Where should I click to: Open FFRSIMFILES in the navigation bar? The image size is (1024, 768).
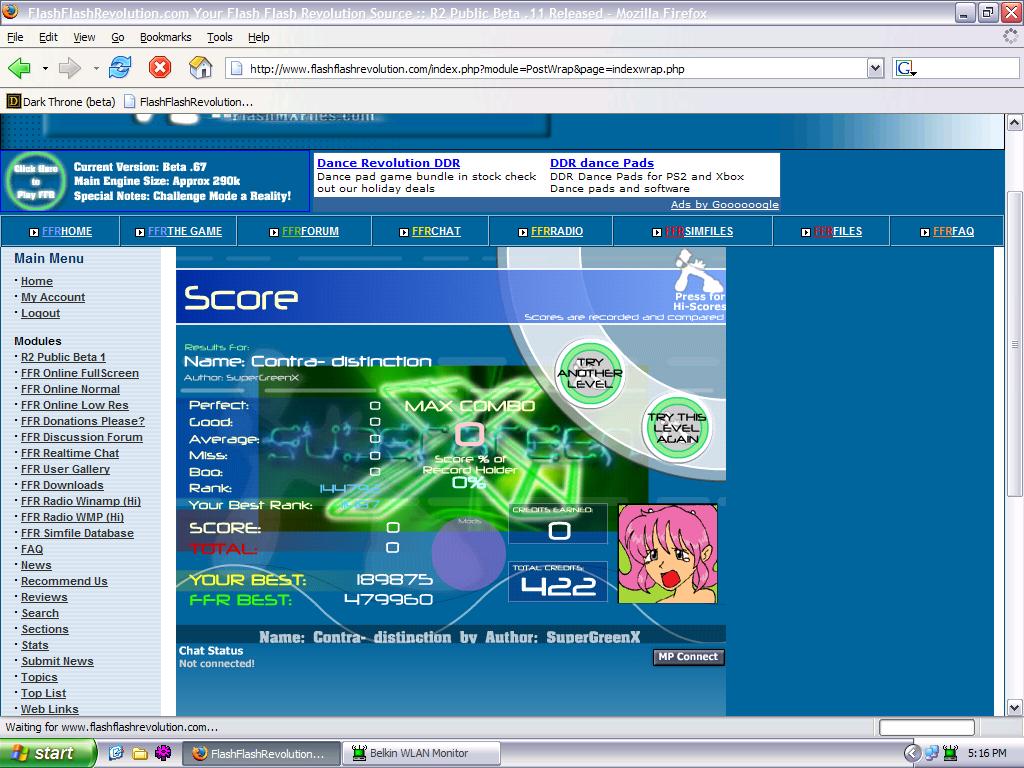(699, 231)
